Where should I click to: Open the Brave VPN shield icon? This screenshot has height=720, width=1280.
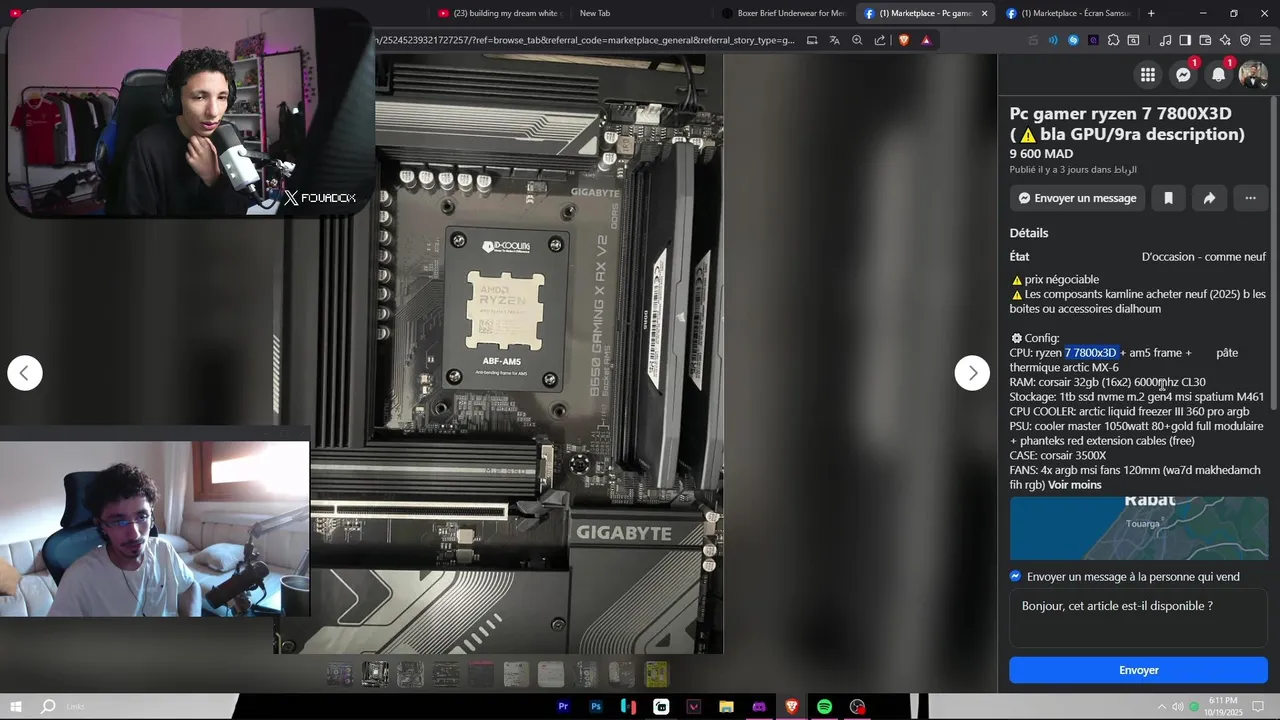coord(1245,40)
